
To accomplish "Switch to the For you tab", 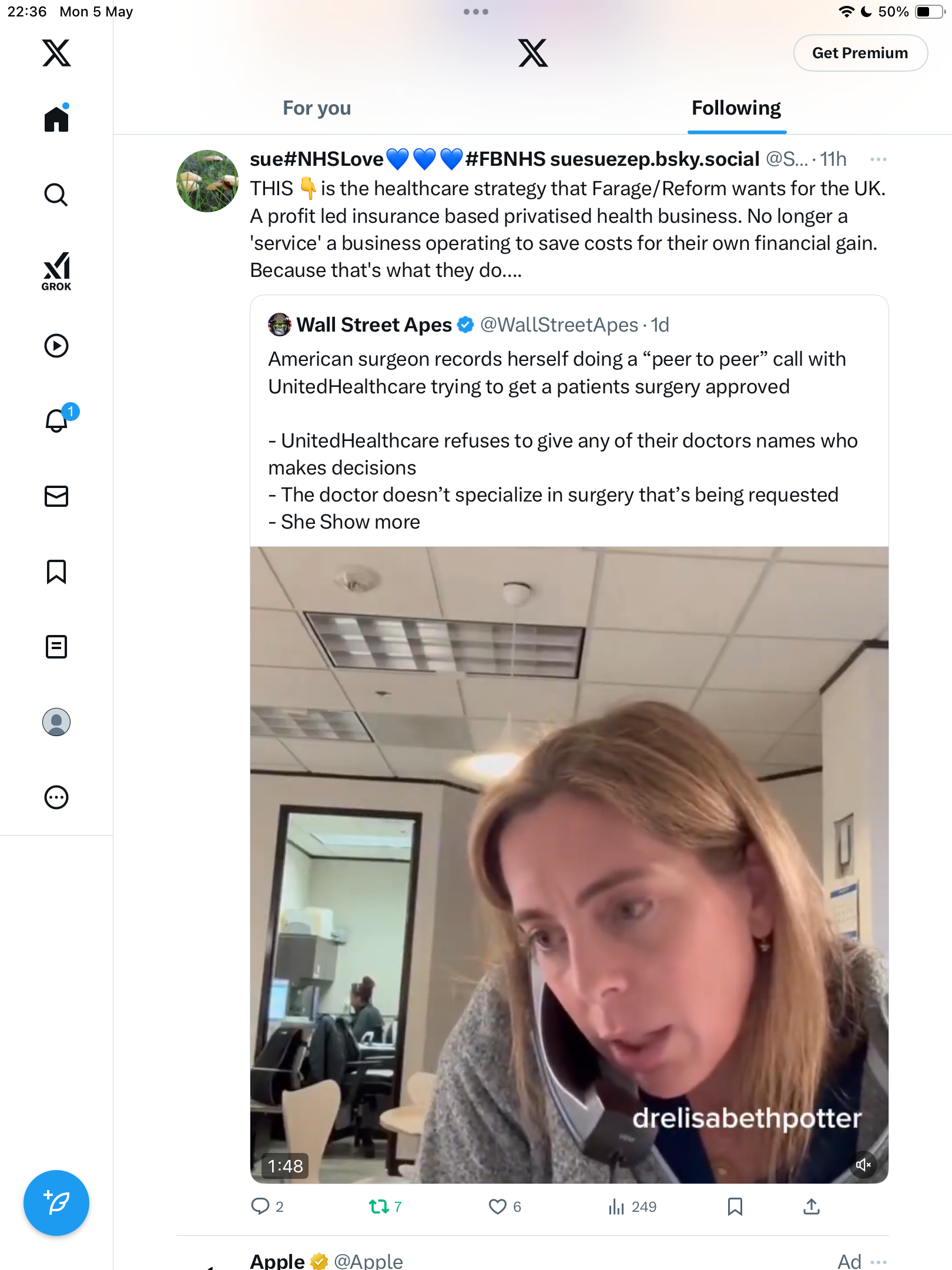I will coord(317,108).
